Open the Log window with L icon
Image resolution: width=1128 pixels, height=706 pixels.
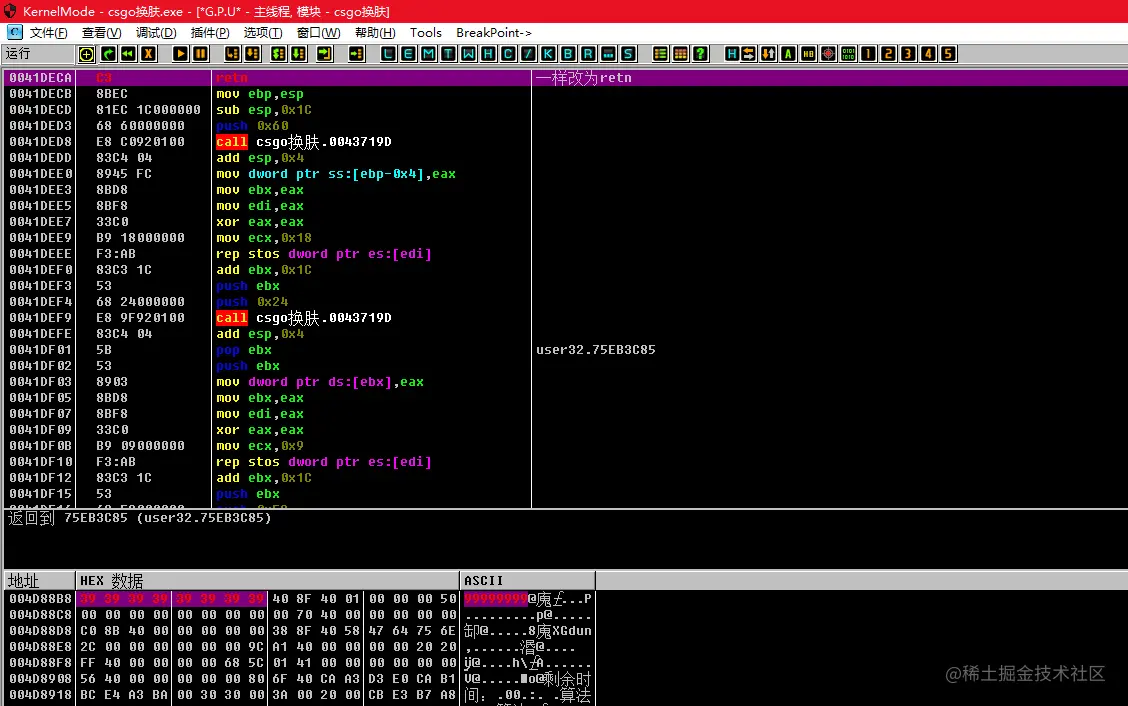(x=388, y=54)
